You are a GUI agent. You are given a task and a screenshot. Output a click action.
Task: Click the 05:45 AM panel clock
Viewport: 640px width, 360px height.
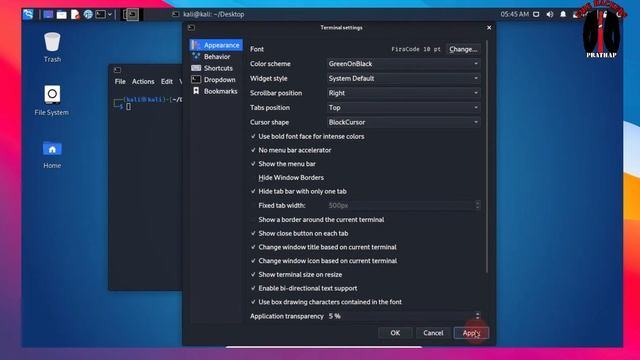[x=514, y=14]
